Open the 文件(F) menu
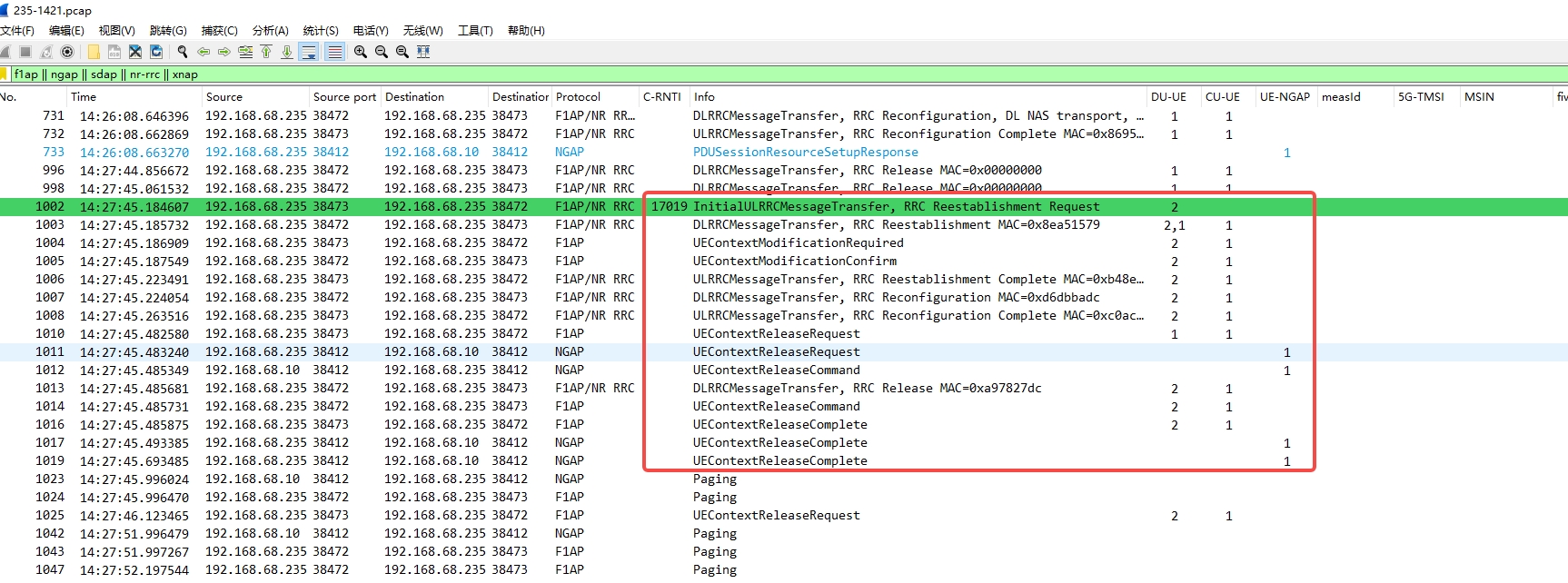1568x583 pixels. [x=17, y=30]
